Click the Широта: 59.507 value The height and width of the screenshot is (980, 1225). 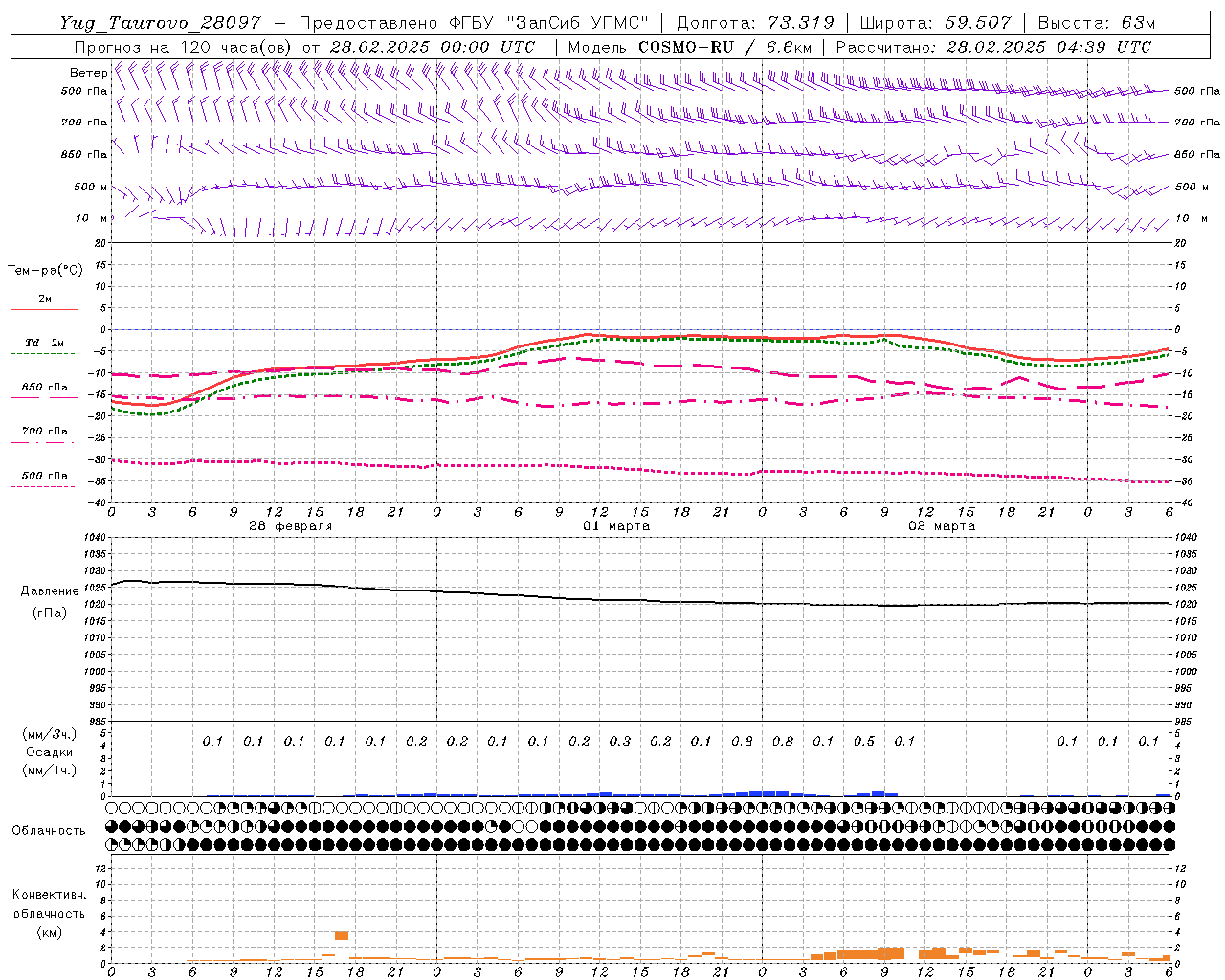coord(935,23)
